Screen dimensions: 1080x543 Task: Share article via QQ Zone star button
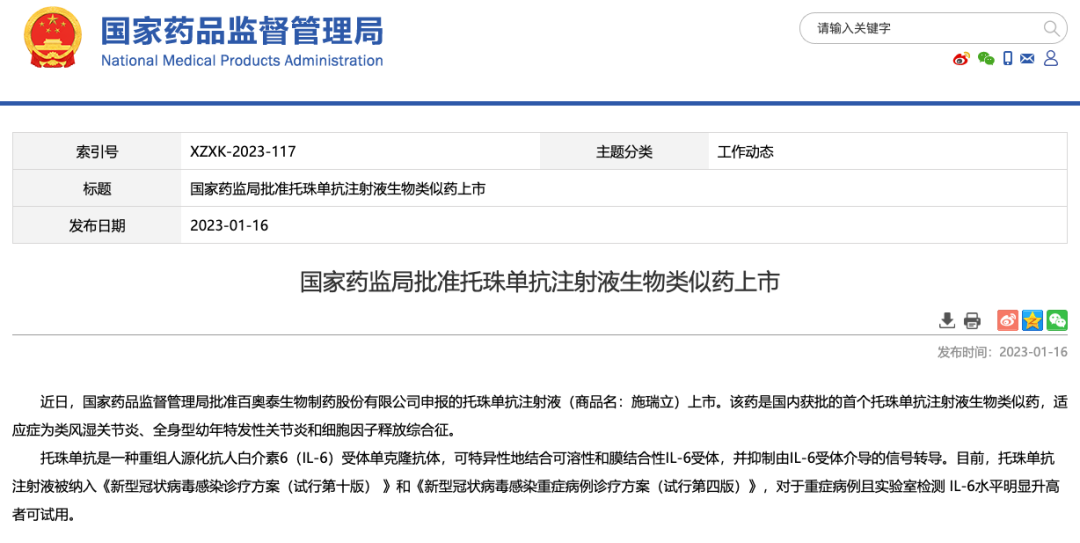click(x=1032, y=320)
